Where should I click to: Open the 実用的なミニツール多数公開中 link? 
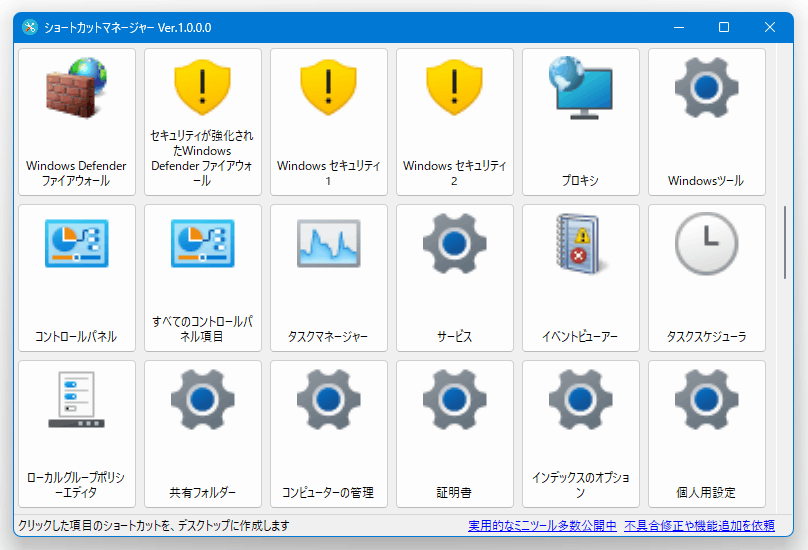541,525
